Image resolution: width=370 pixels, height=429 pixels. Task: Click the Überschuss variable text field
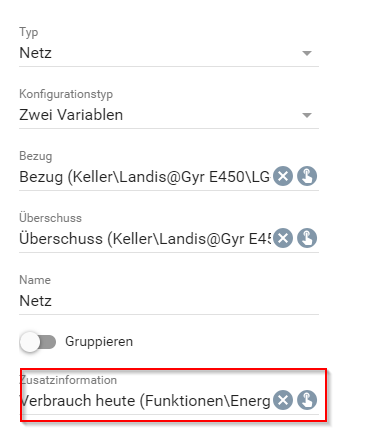click(145, 239)
